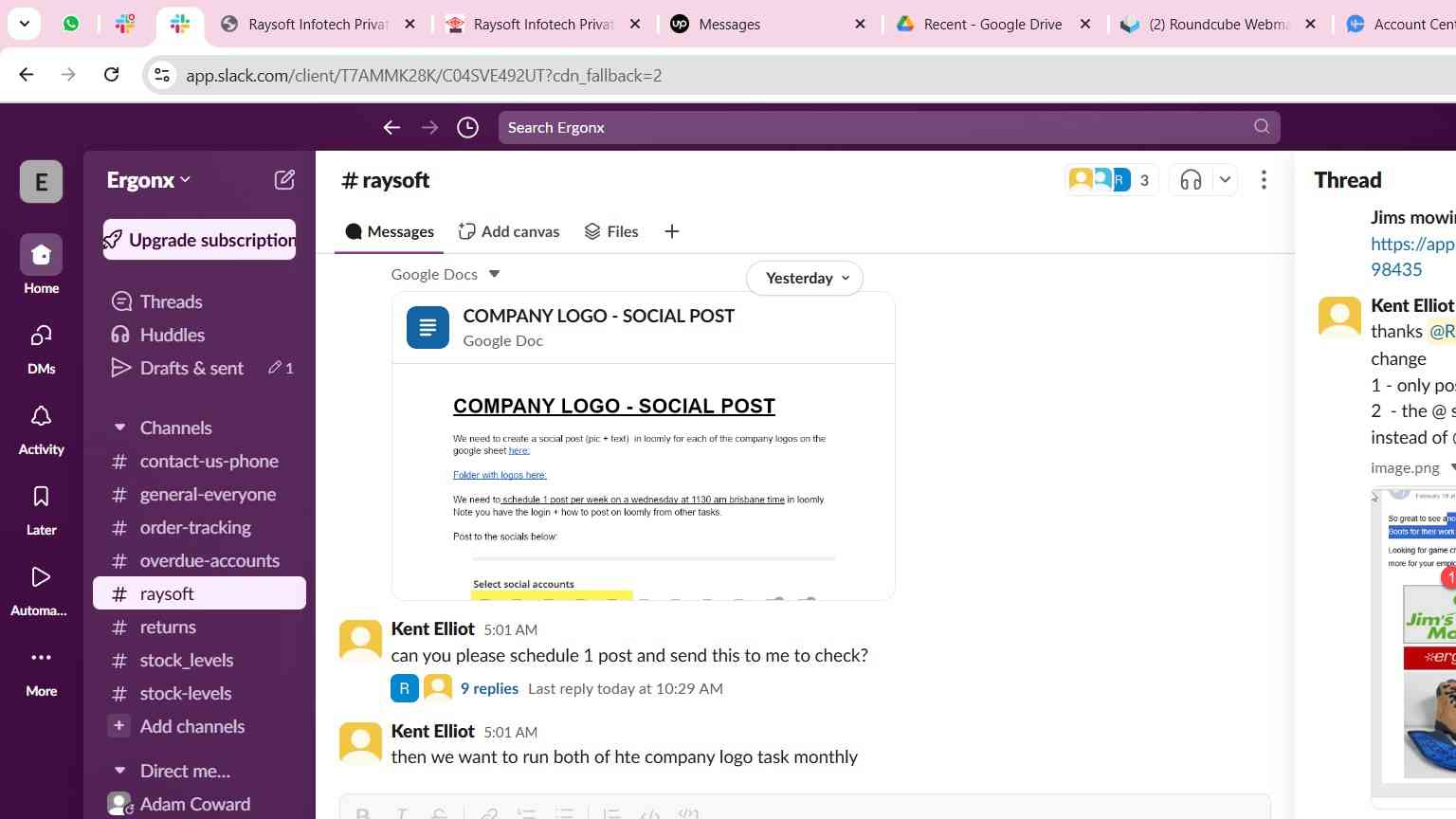Open Slack recent history clock icon
Viewport: 1456px width, 819px height.
point(467,127)
